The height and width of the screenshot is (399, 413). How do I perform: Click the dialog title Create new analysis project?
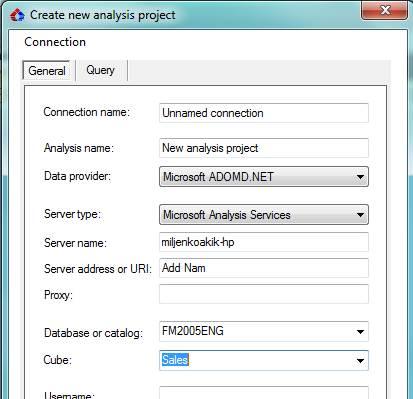click(x=103, y=15)
